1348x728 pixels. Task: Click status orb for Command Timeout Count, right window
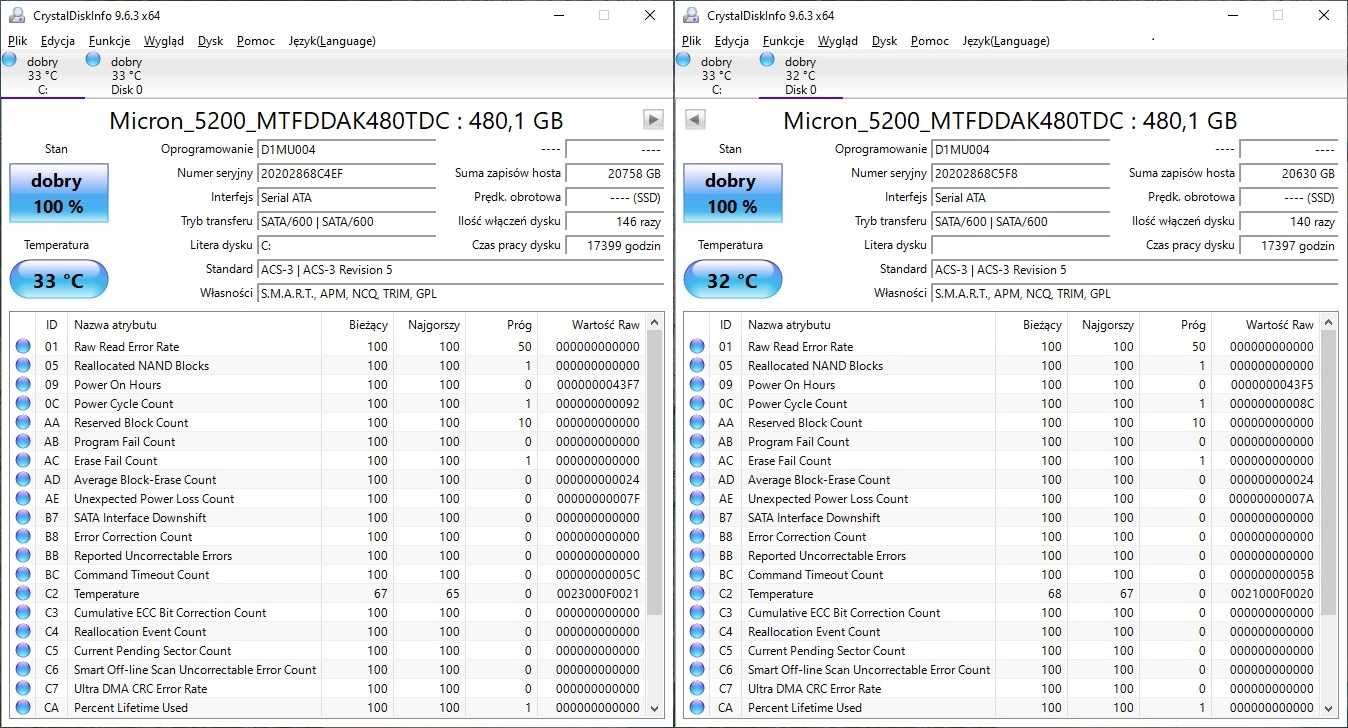[697, 574]
